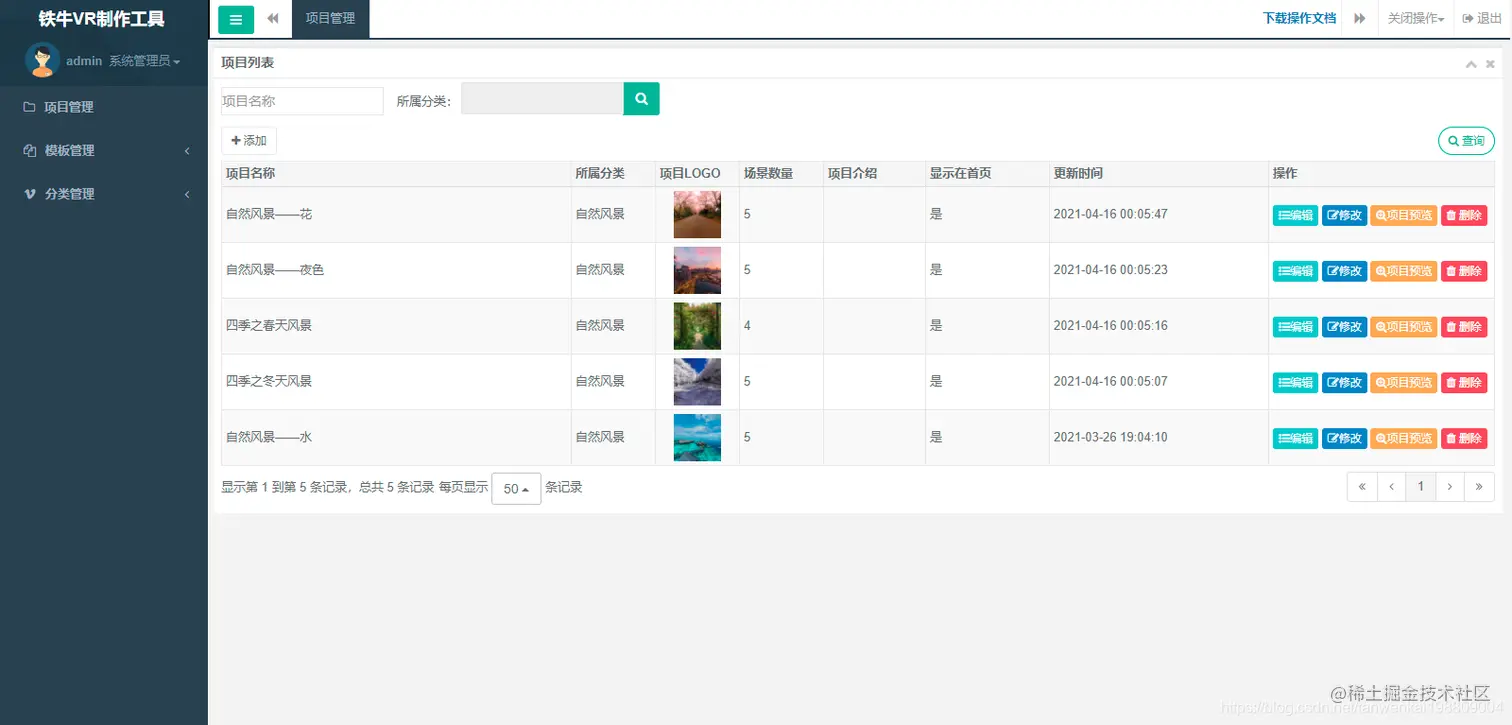This screenshot has height=725, width=1512.
Task: Open the 下载操作文档 link
Action: point(1298,18)
